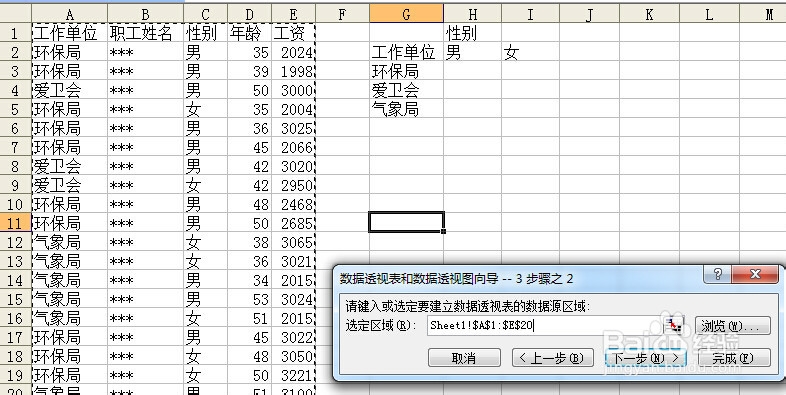Click age cell 39 in row 3

250,71
